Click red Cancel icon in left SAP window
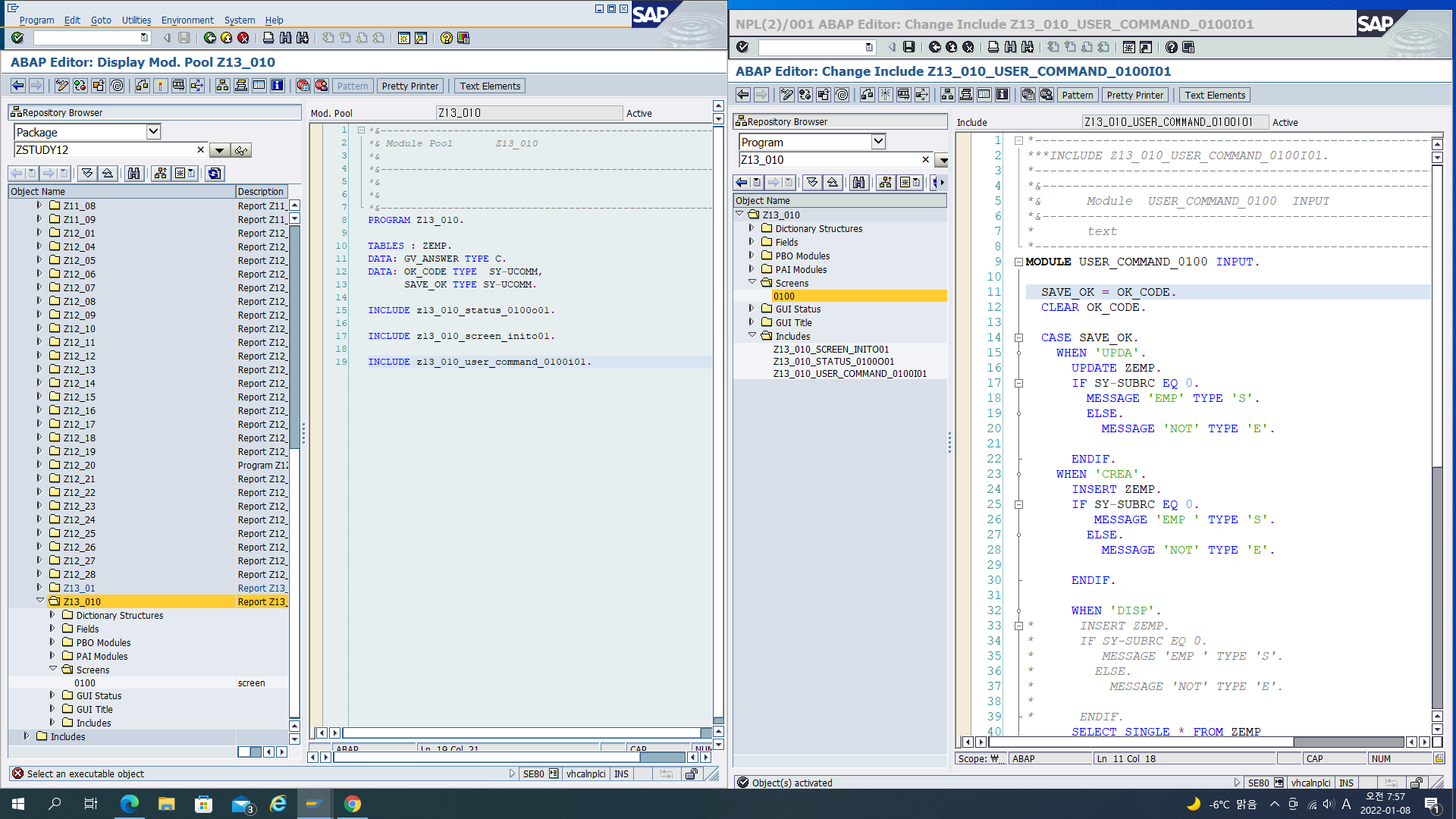 click(x=243, y=38)
